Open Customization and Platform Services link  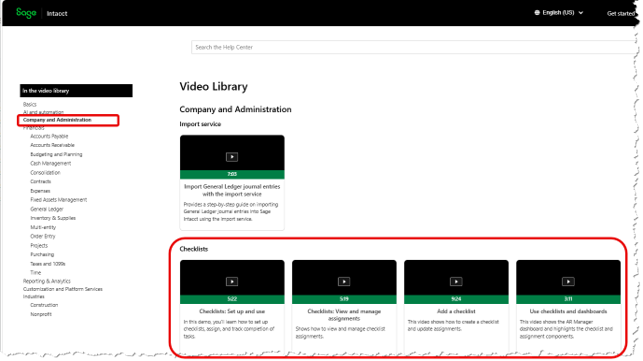(x=63, y=289)
